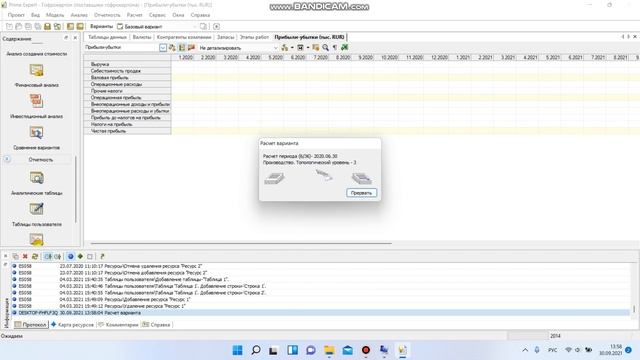The height and width of the screenshot is (360, 640).
Task: Toggle the square filter in protocol toolbar
Action: [90, 256]
